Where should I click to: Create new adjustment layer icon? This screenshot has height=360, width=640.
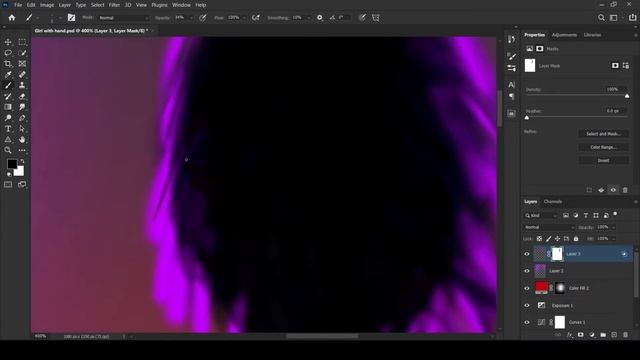(592, 335)
